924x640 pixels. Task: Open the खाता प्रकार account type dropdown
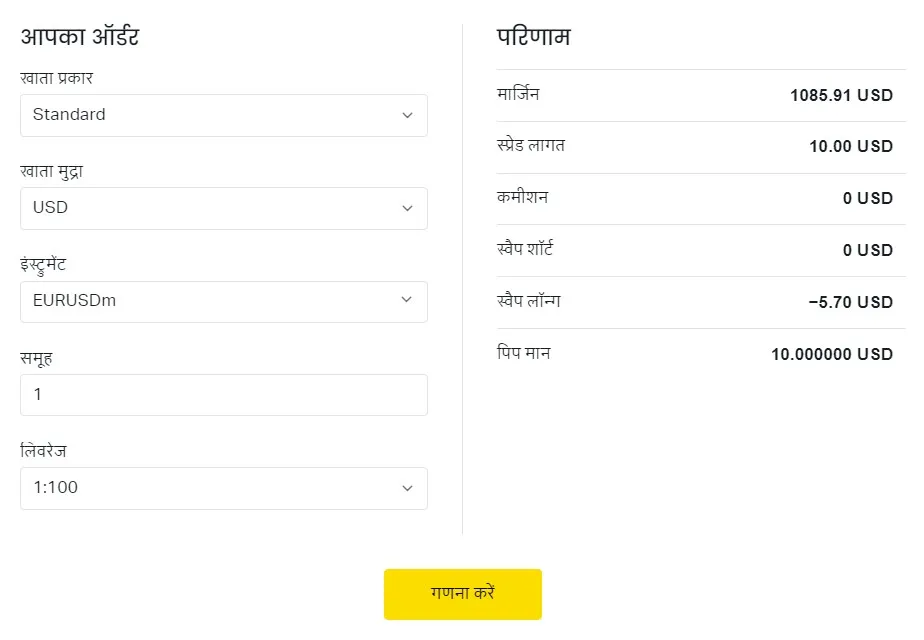pyautogui.click(x=223, y=115)
